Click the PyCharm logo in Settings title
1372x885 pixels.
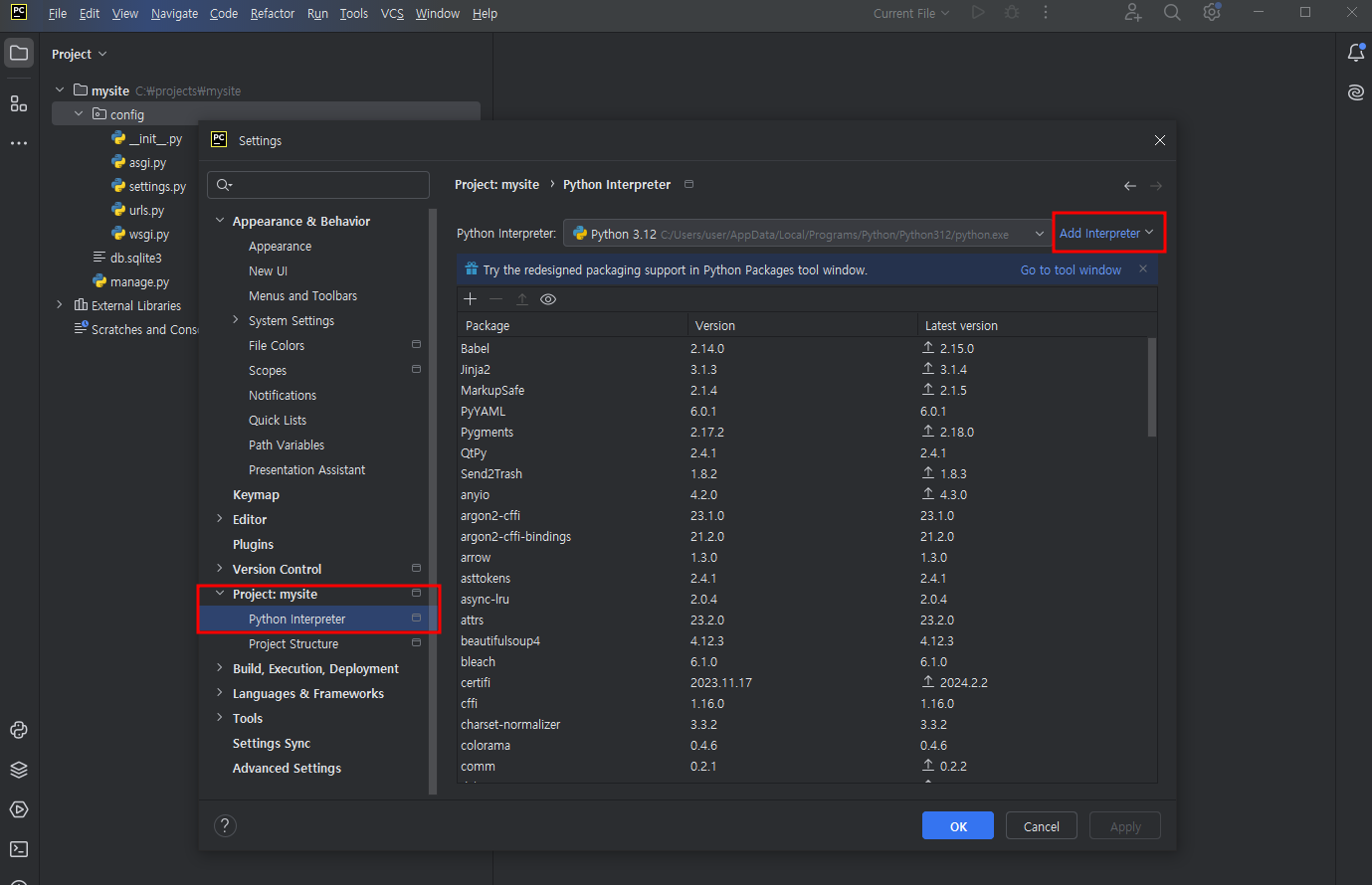[x=219, y=140]
